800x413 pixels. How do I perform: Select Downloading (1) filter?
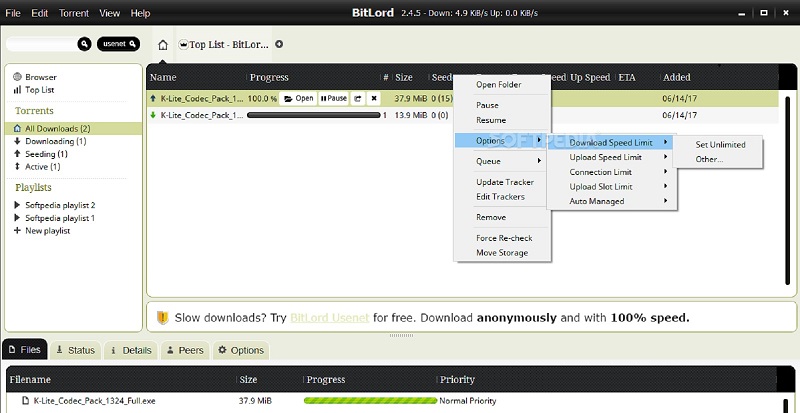pyautogui.click(x=56, y=141)
